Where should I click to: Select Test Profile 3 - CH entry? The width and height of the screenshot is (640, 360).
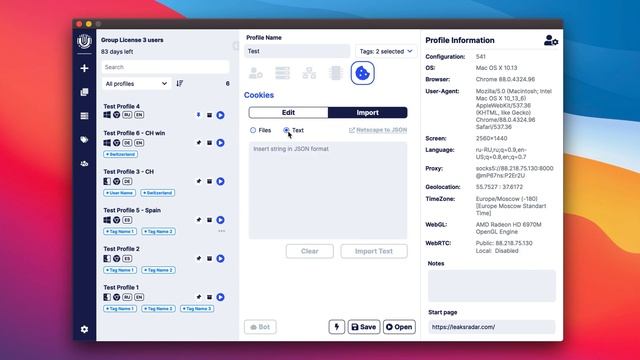pos(129,171)
